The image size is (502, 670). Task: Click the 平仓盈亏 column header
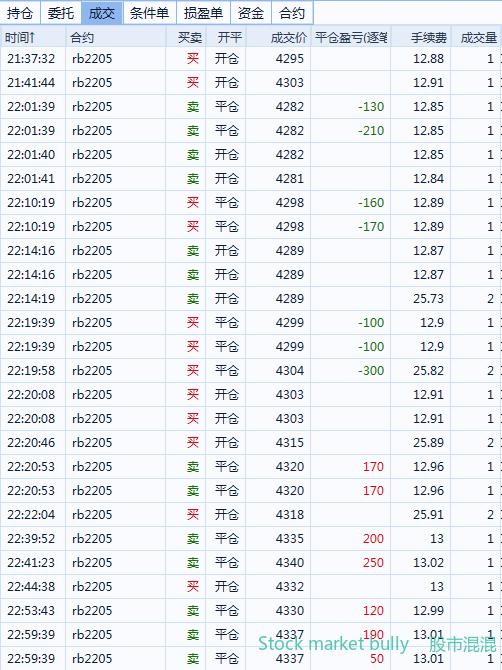point(351,38)
